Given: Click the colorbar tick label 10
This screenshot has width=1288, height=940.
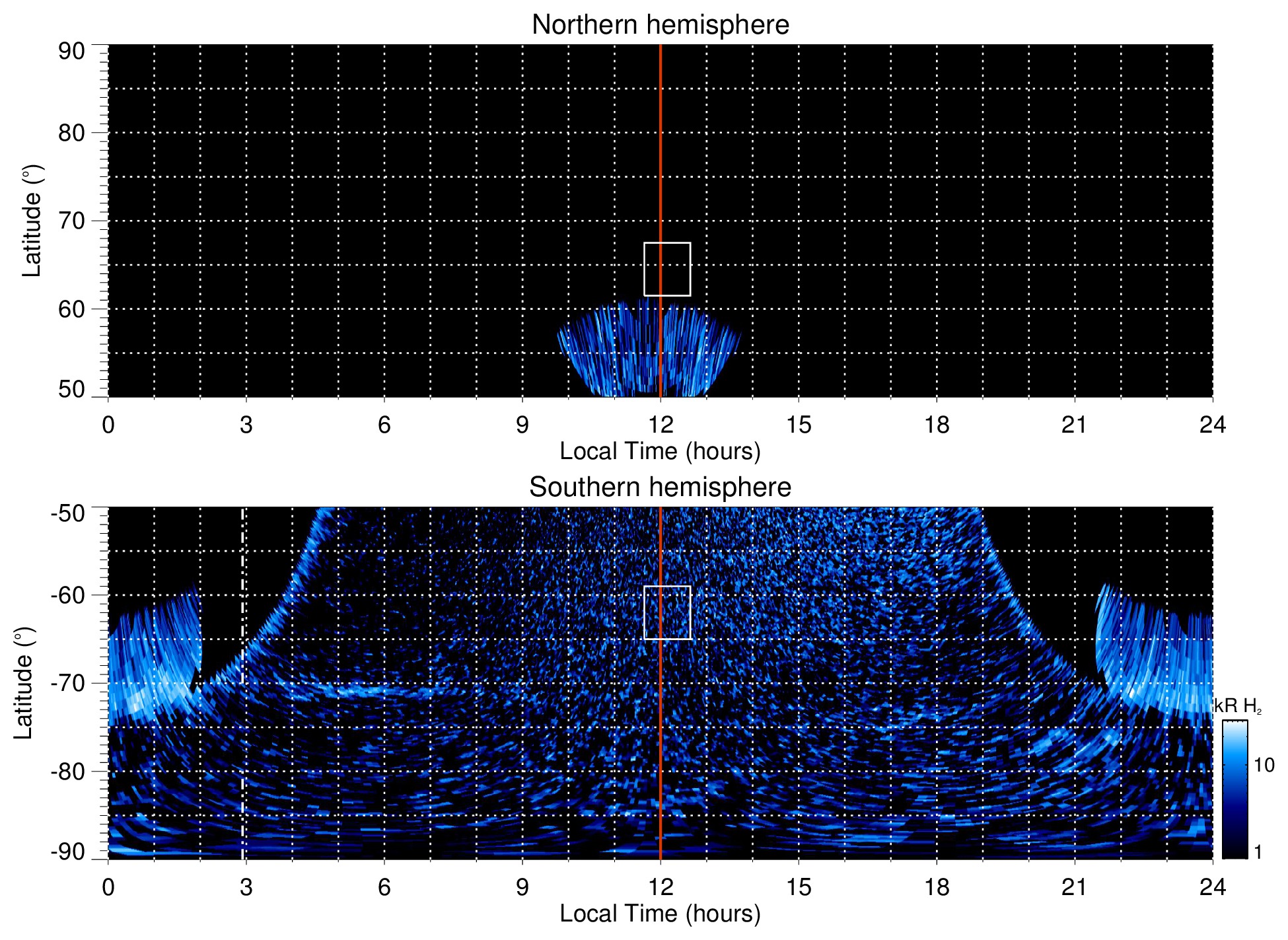Looking at the screenshot, I should tap(1264, 766).
